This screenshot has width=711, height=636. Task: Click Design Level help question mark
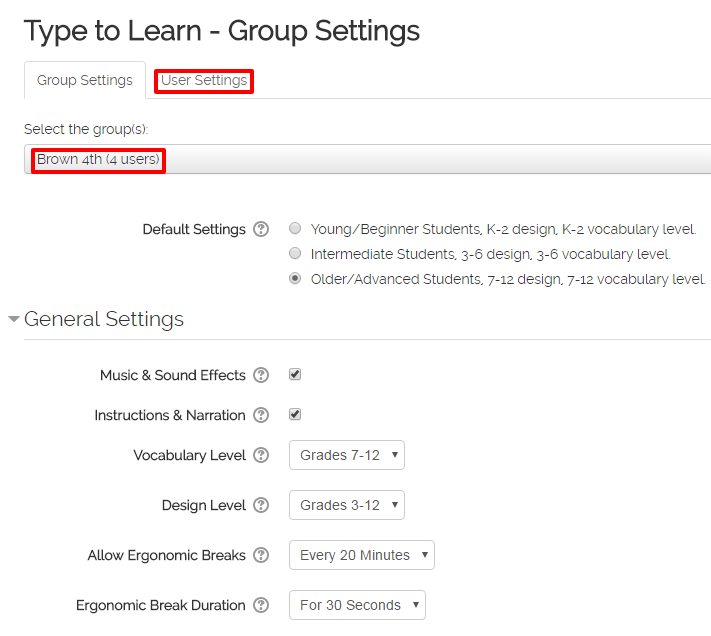pos(261,505)
